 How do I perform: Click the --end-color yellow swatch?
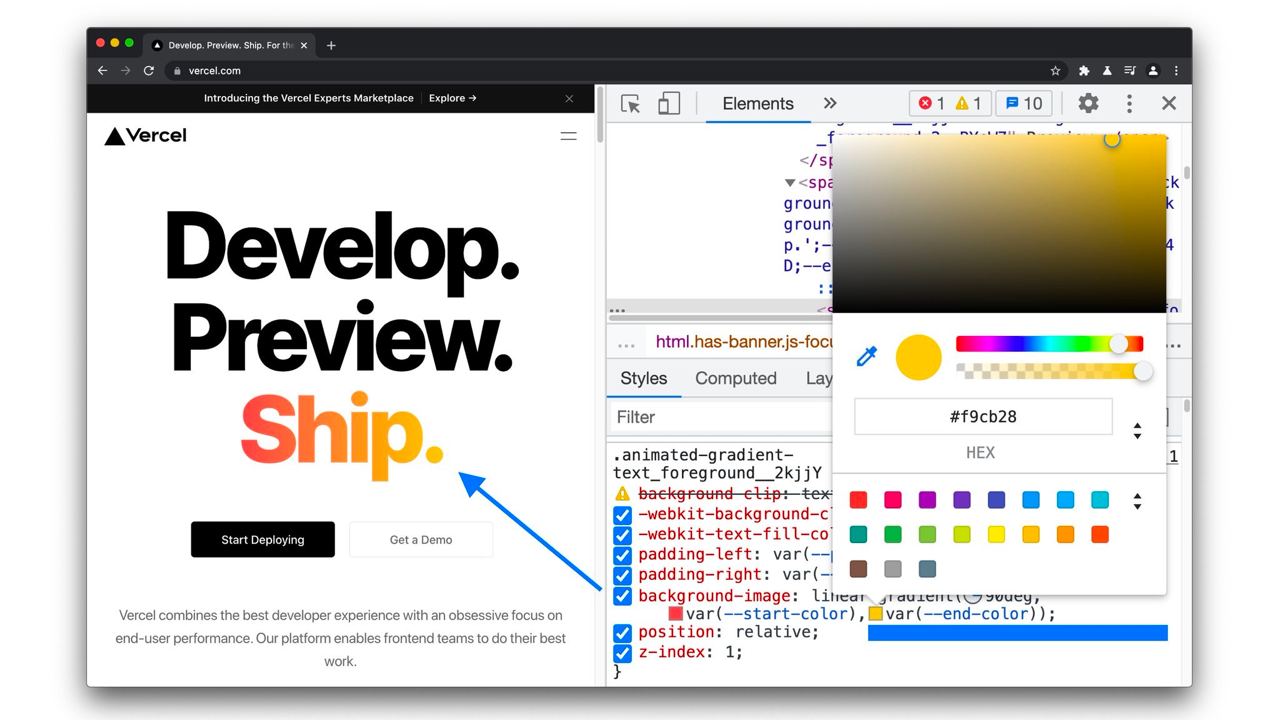pos(875,614)
